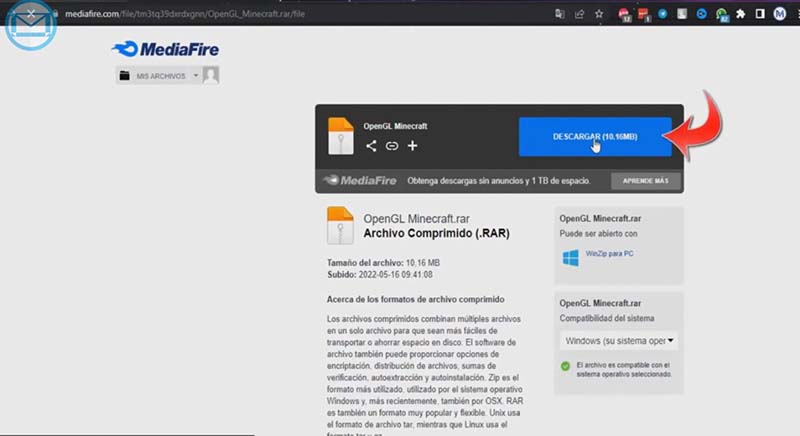
Task: Click the gray MediaFire logo in promo bar
Action: 360,180
